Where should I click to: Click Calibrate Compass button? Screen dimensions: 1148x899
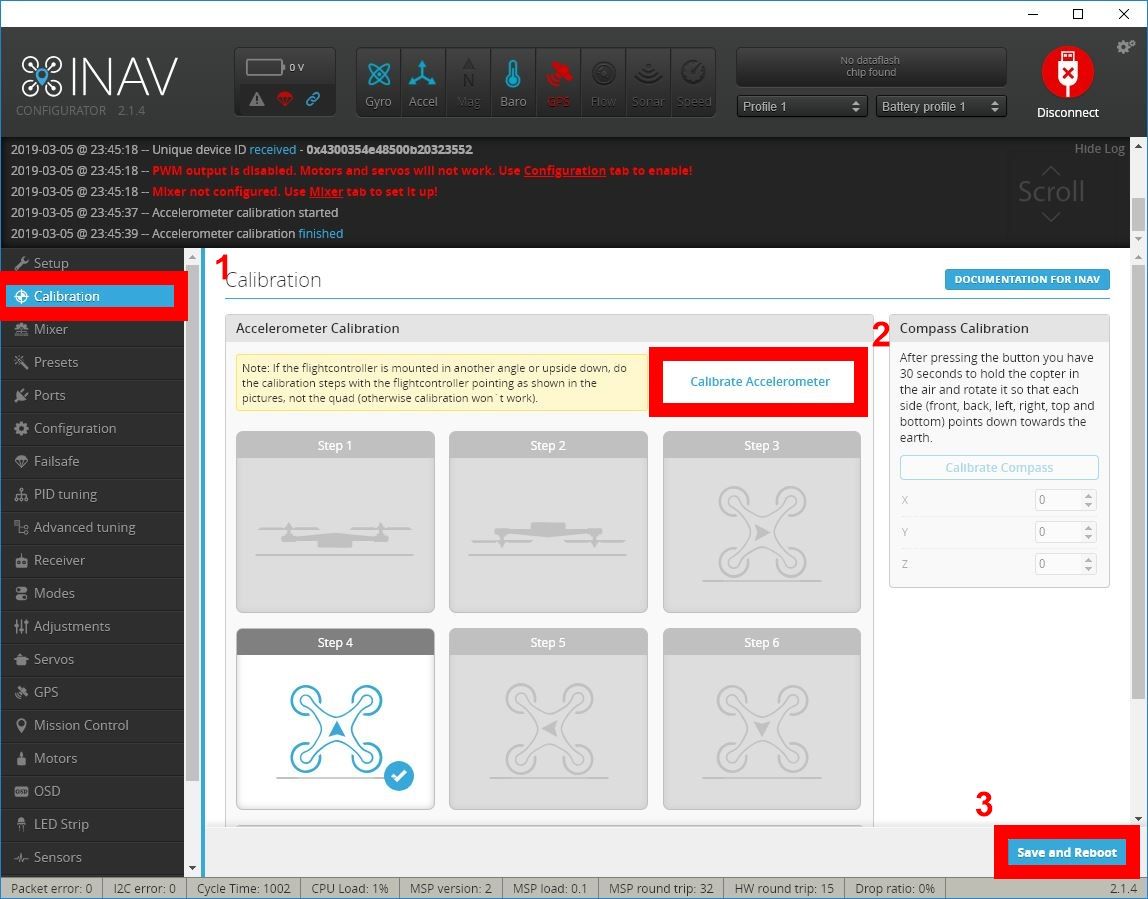[x=999, y=468]
